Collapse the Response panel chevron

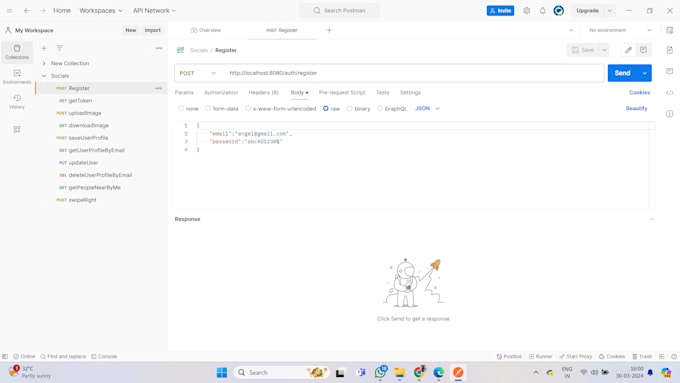(651, 219)
